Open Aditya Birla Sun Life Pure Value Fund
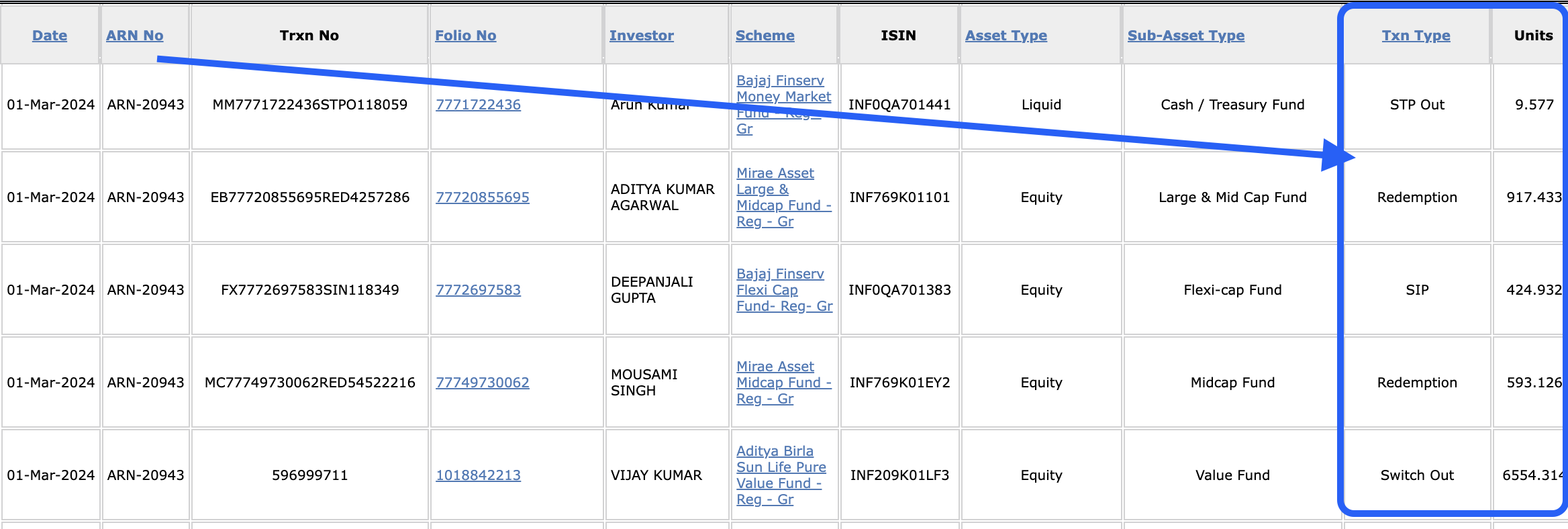Screen dimensions: 1568x529 [x=781, y=475]
